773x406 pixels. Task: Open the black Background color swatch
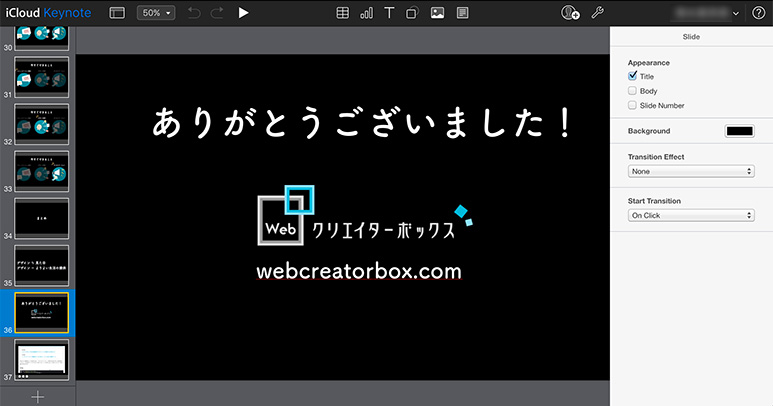(x=739, y=131)
